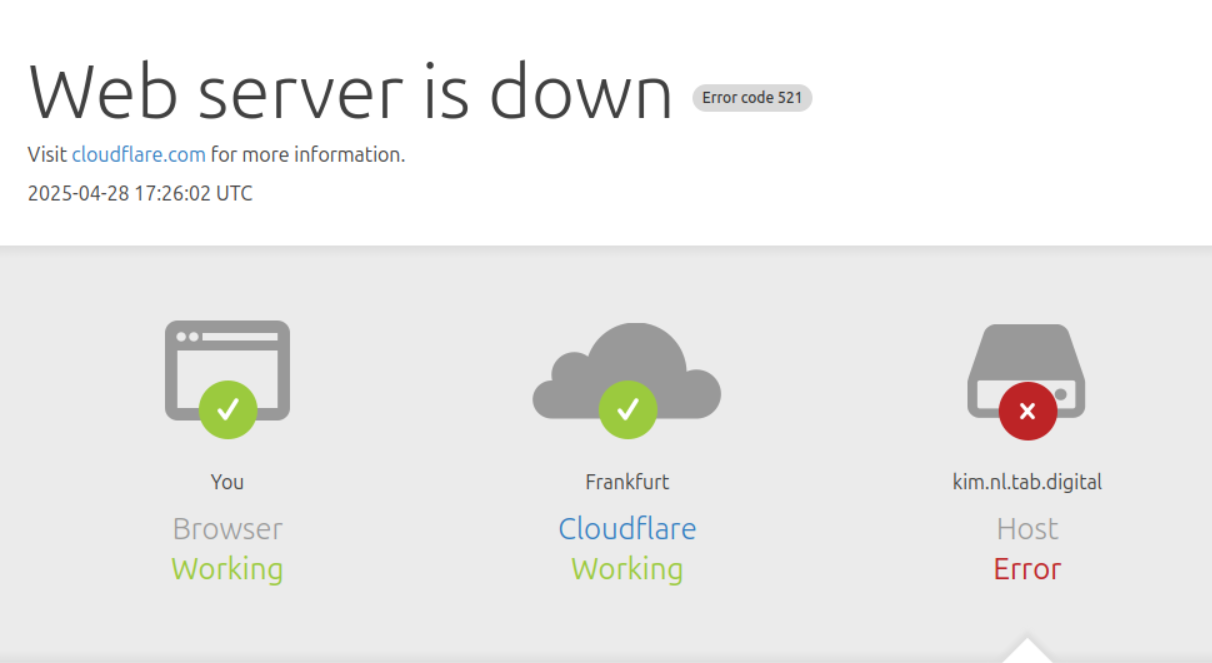Click the timestamp 2025-04-28 17:26:02 UTC
Screen dimensions: 1212x663
click(x=140, y=193)
